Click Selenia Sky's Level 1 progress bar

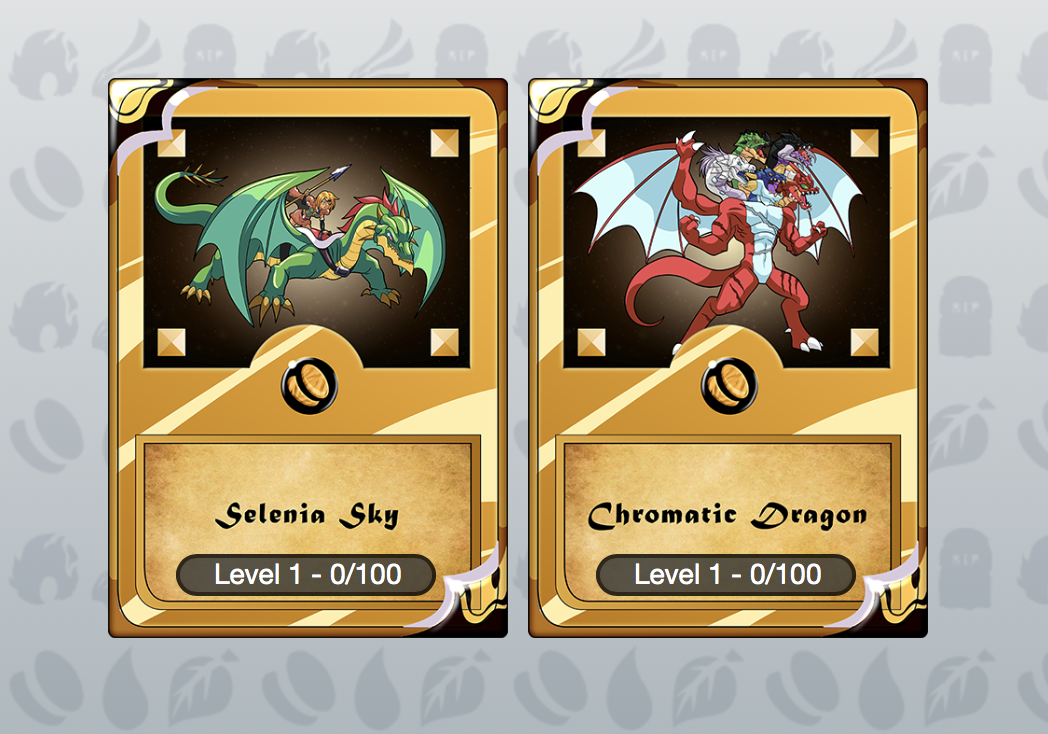click(306, 575)
